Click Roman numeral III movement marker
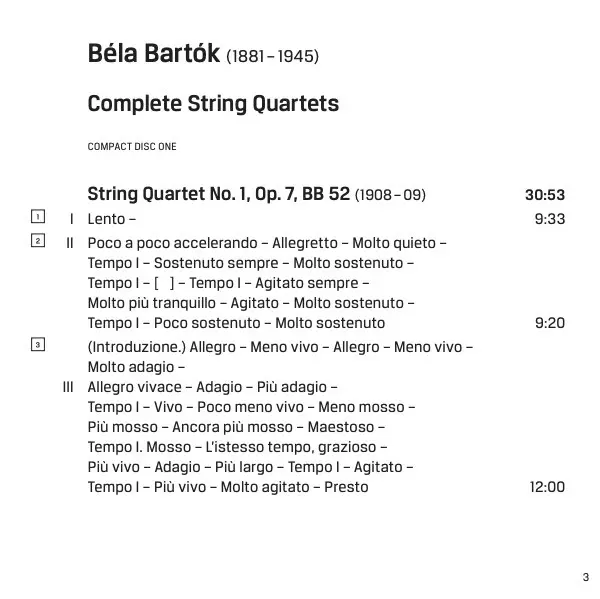The image size is (600, 599). 69,387
